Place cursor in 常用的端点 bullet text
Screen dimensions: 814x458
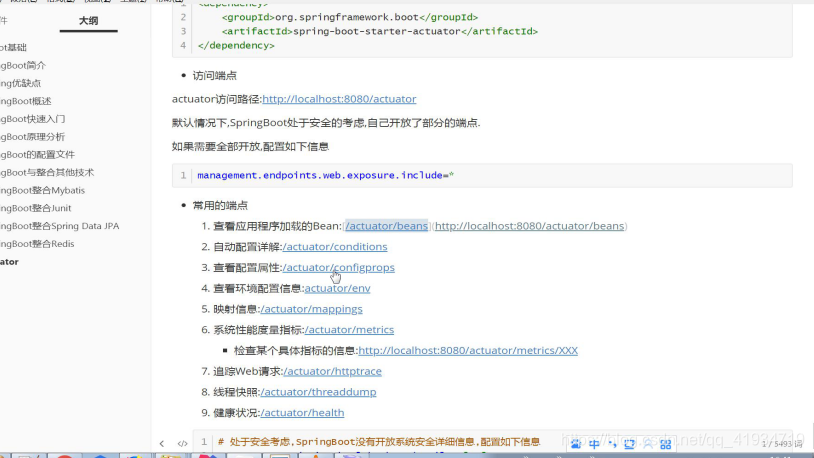[220, 206]
